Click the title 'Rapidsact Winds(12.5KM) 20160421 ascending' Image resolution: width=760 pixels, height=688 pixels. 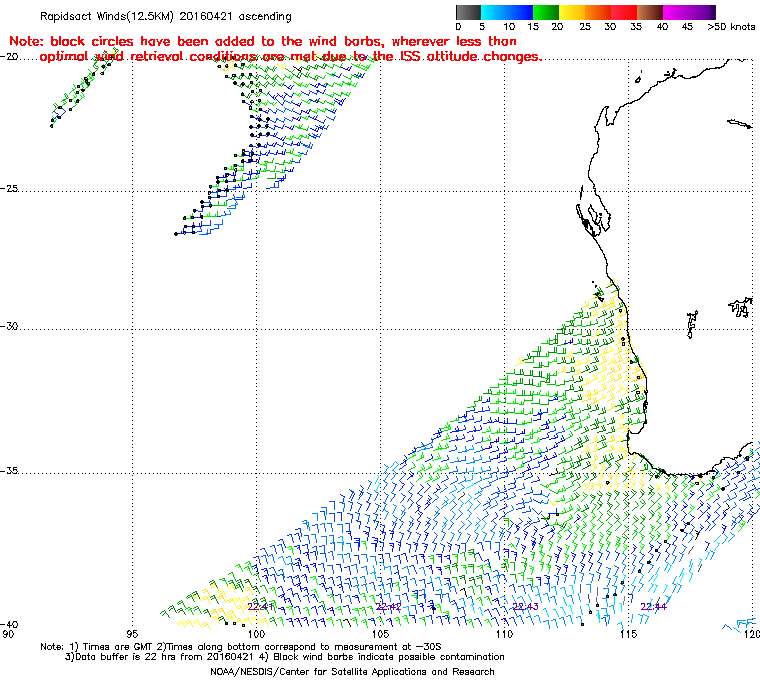tap(166, 16)
